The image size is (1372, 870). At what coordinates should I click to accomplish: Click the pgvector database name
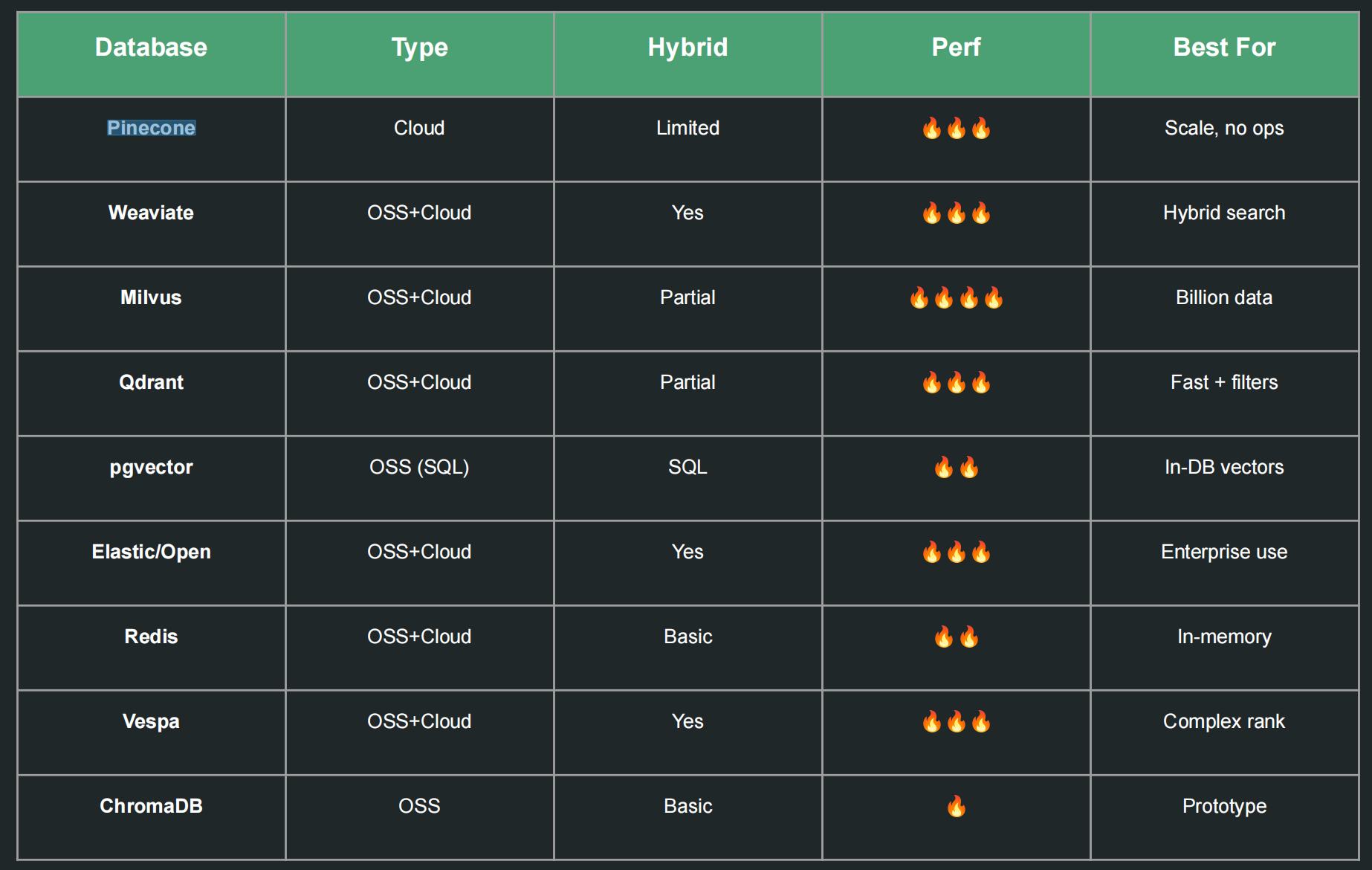[151, 467]
